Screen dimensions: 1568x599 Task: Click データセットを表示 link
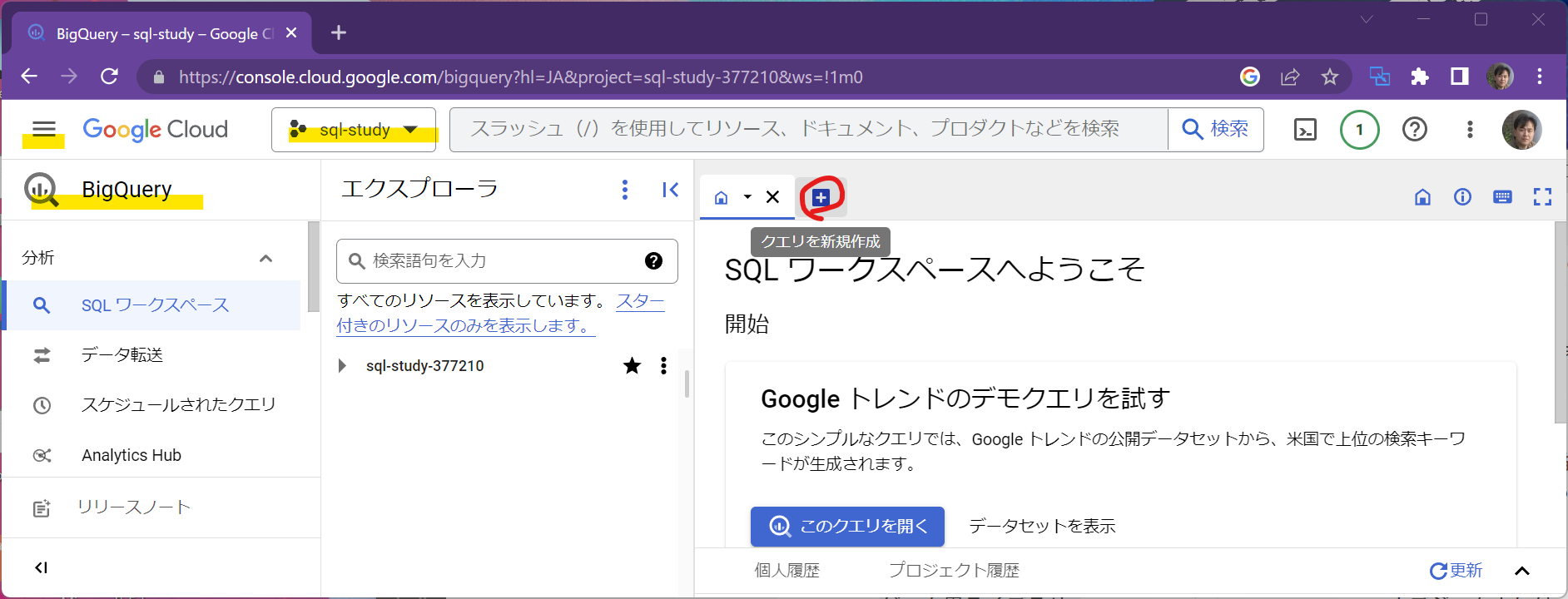(x=1042, y=527)
